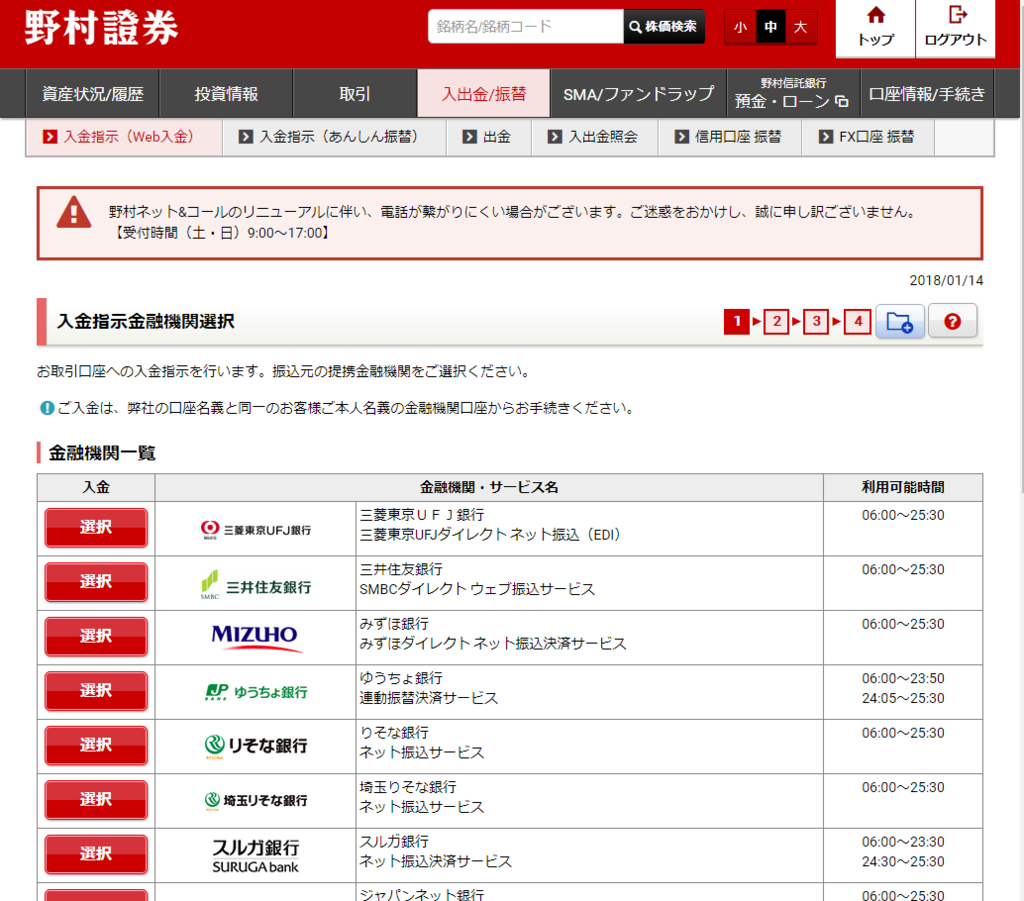Click step 3 indicator
1024x901 pixels.
tap(816, 321)
